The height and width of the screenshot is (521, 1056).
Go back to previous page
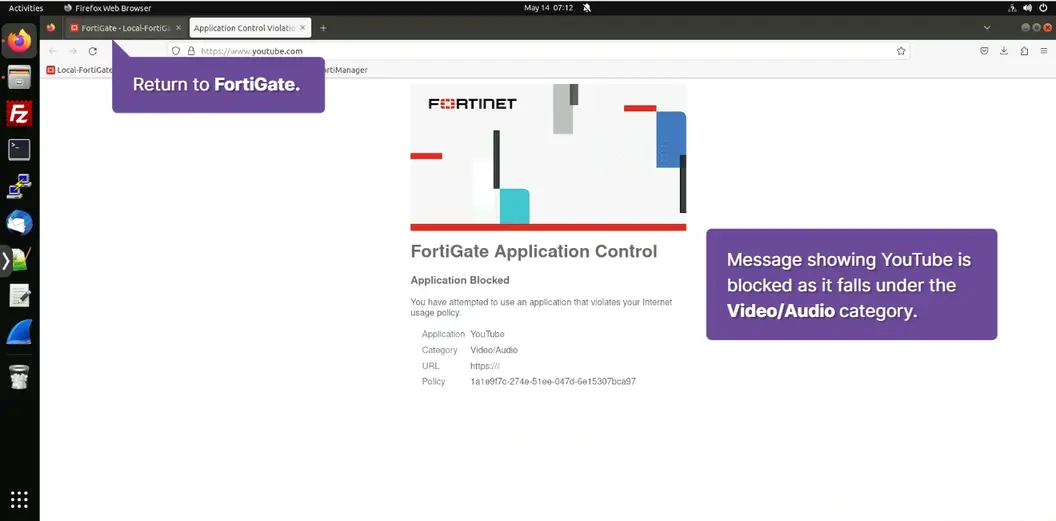[53, 51]
